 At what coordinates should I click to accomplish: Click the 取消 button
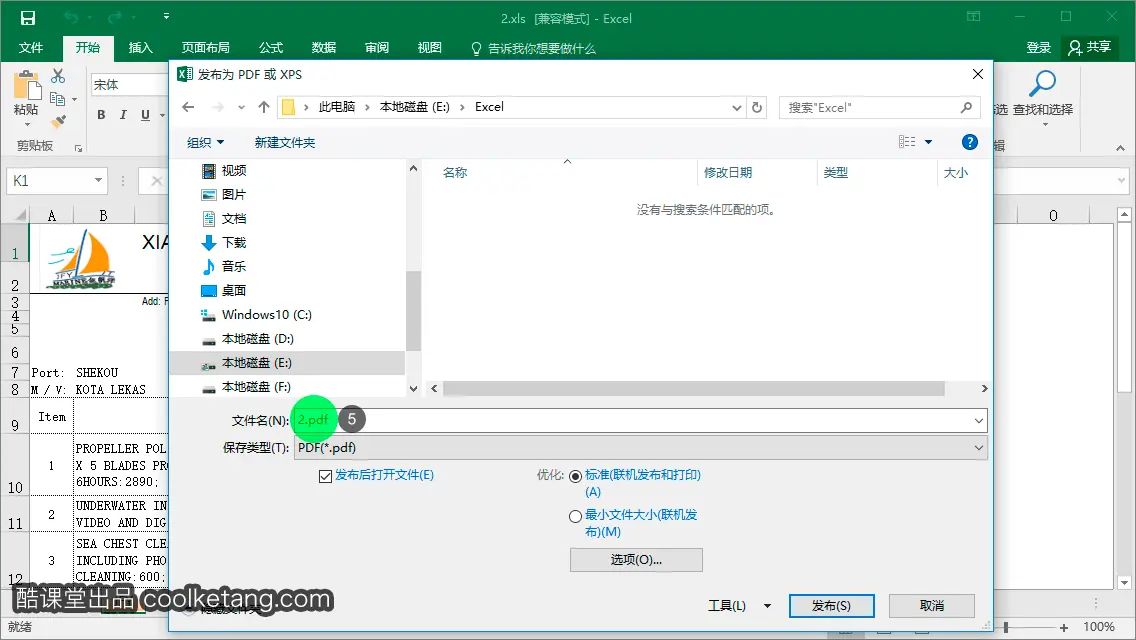click(x=932, y=606)
